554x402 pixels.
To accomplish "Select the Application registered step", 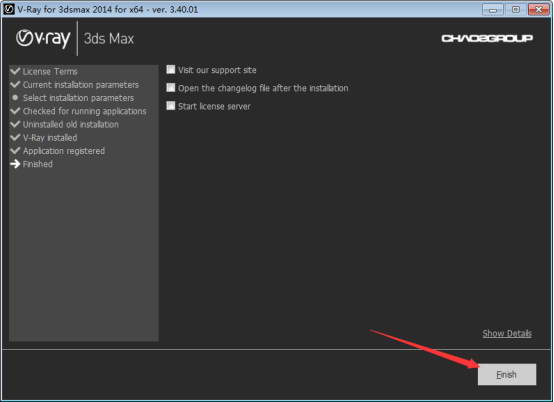I will click(x=64, y=151).
